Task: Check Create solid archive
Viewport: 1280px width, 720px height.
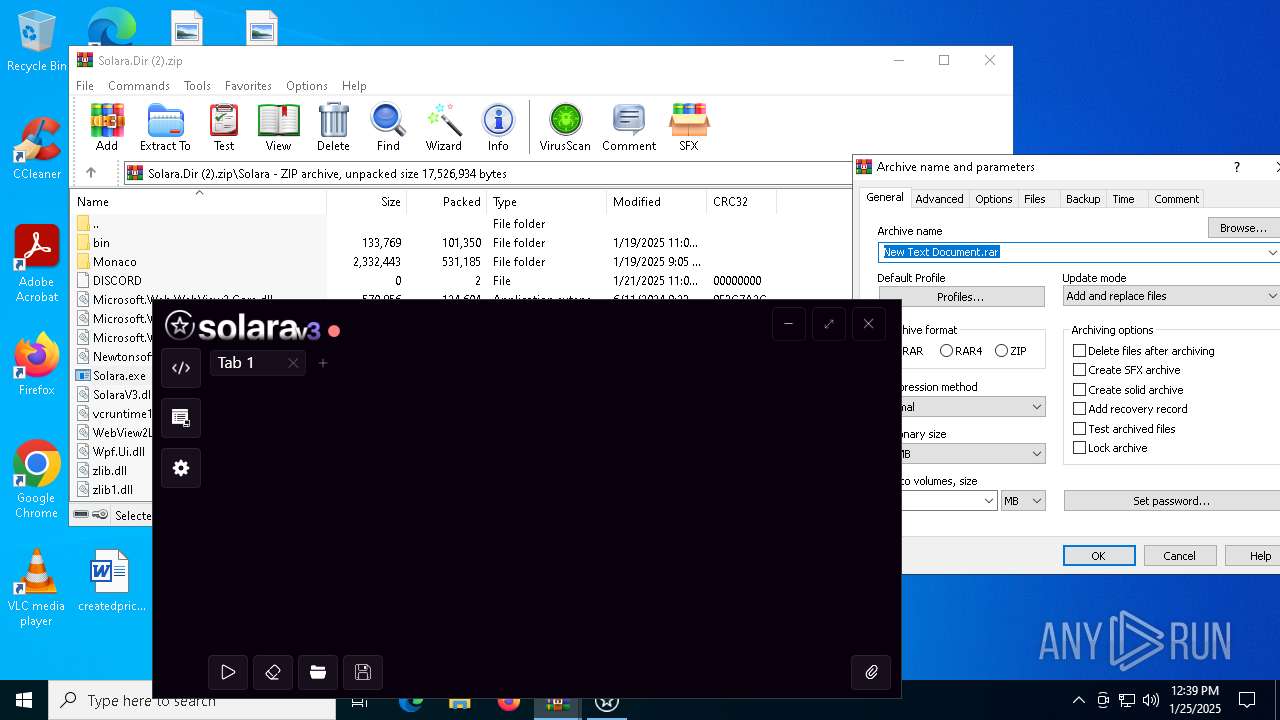Action: pyautogui.click(x=1080, y=390)
